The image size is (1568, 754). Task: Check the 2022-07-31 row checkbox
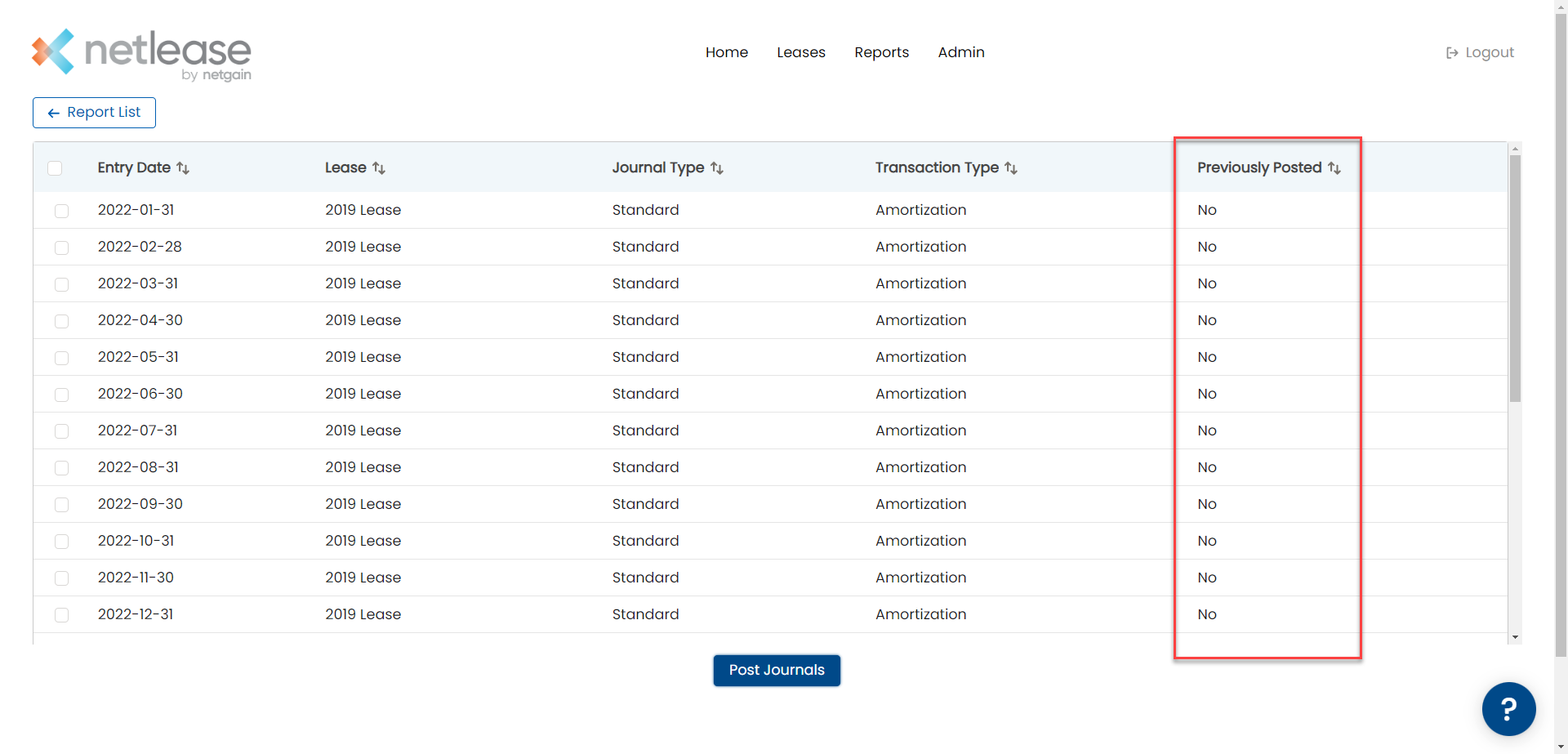(x=61, y=431)
